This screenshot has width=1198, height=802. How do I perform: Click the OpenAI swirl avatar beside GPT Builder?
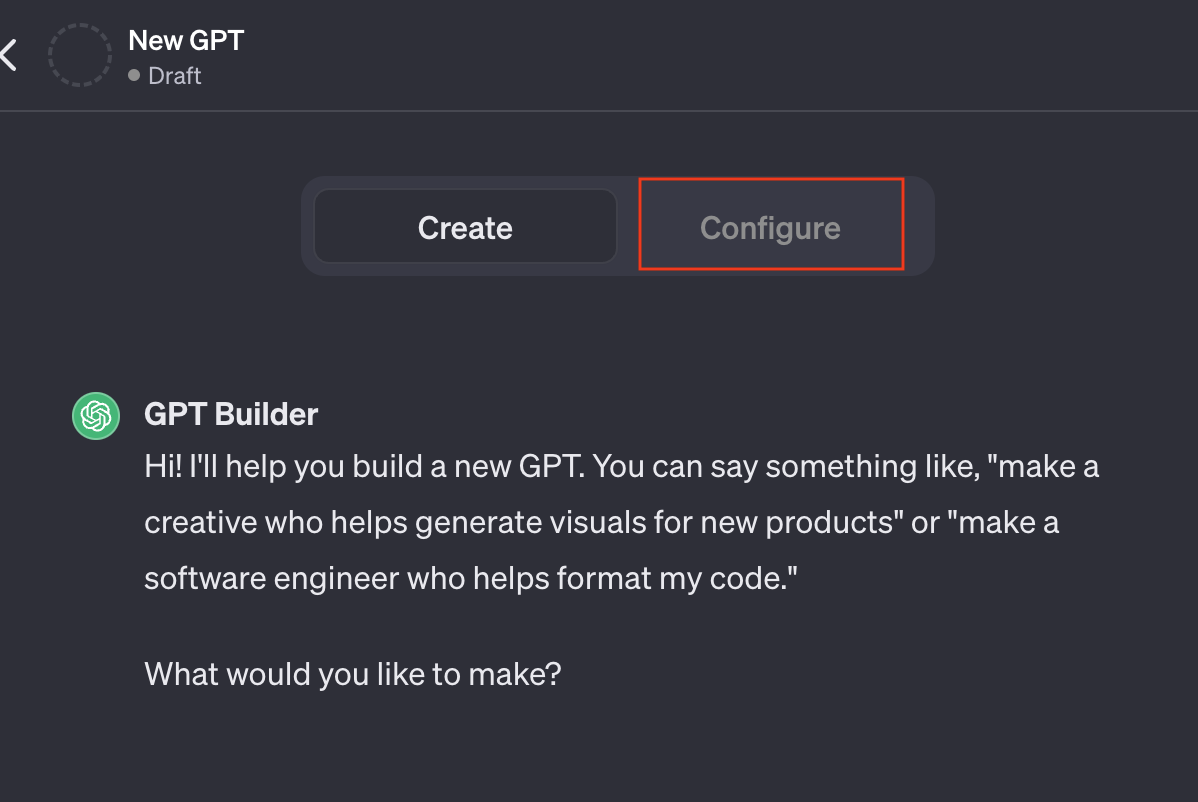95,415
